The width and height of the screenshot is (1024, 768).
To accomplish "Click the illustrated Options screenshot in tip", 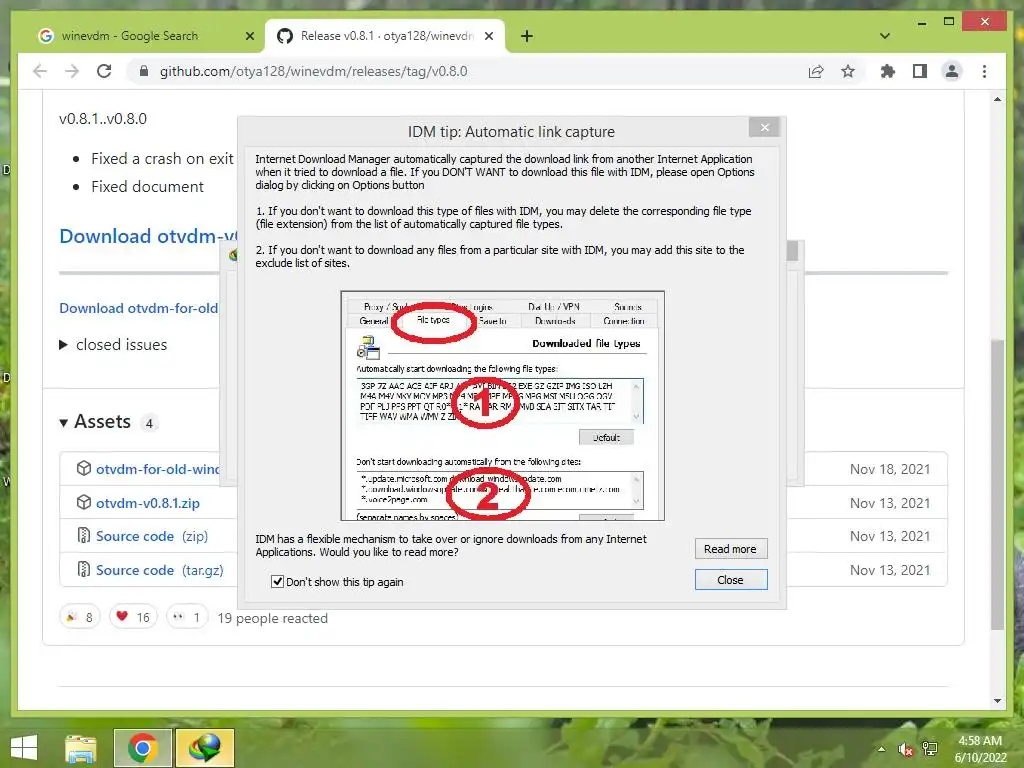I will (502, 406).
